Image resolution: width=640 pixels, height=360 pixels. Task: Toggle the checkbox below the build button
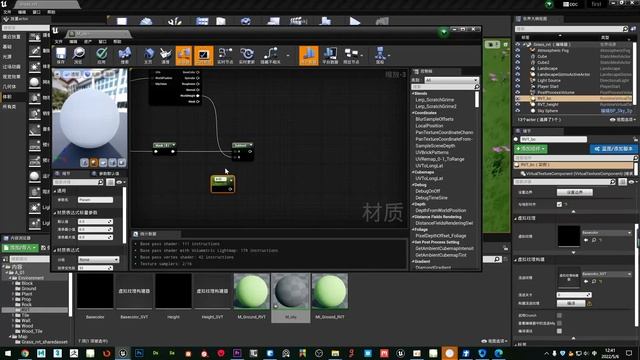coord(559,316)
